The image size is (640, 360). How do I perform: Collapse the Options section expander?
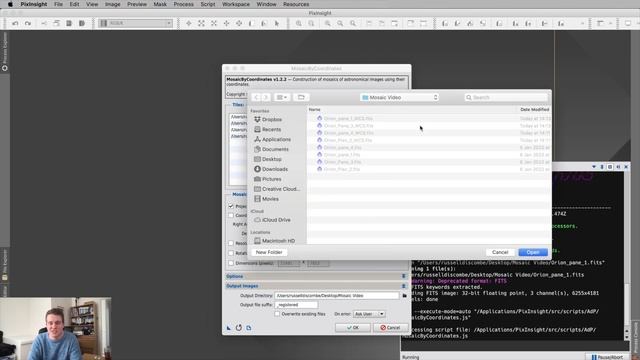[x=404, y=276]
